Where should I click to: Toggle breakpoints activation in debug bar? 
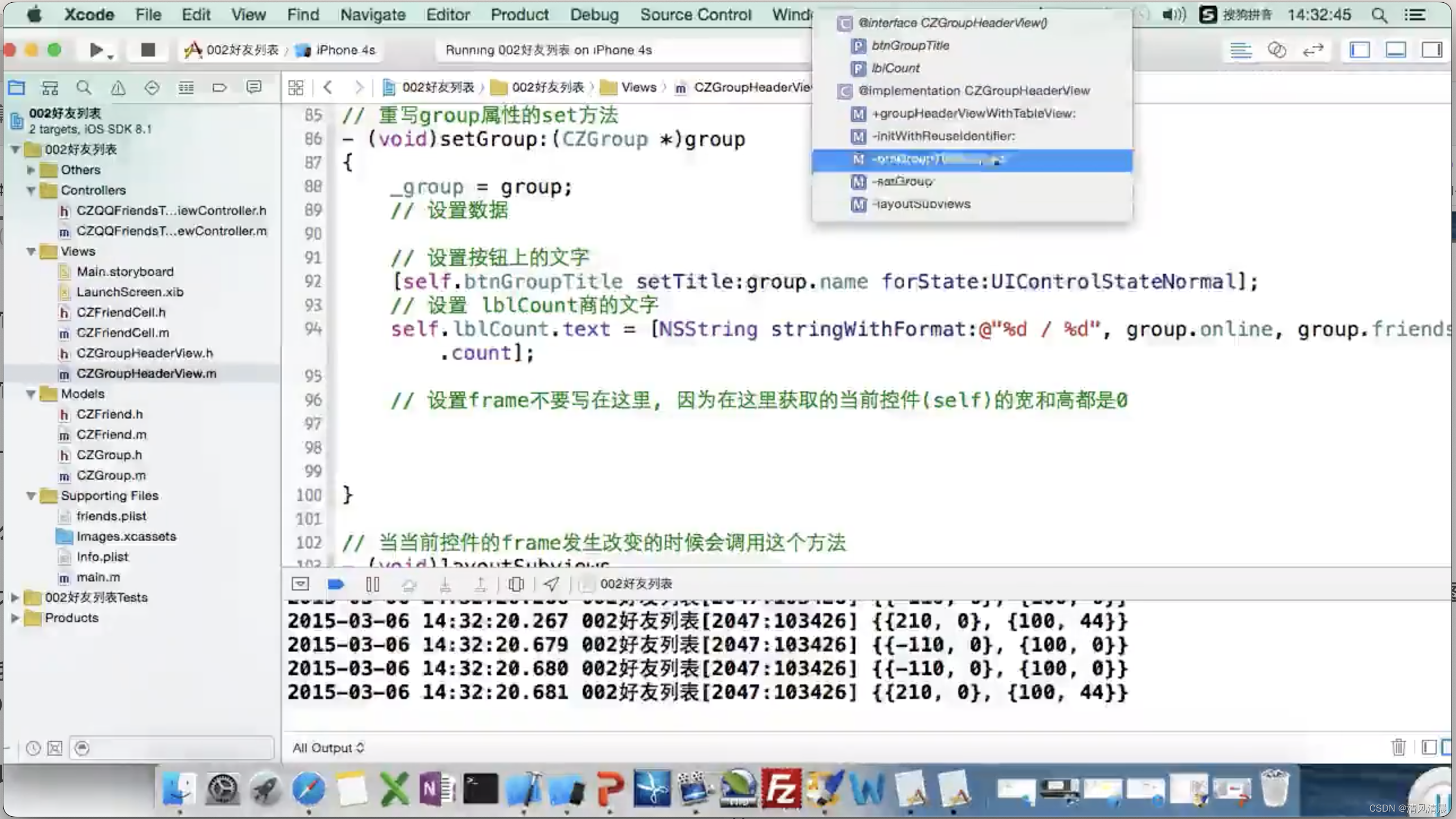tap(336, 584)
